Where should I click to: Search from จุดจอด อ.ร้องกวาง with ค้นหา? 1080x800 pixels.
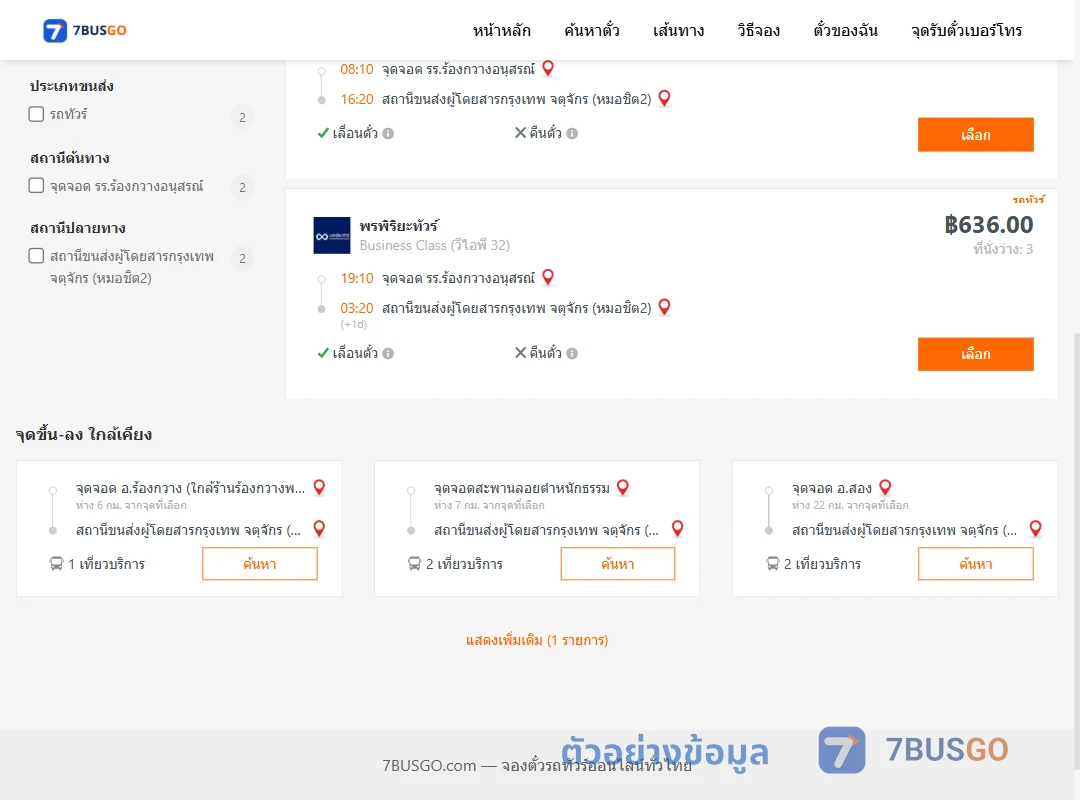[x=260, y=564]
